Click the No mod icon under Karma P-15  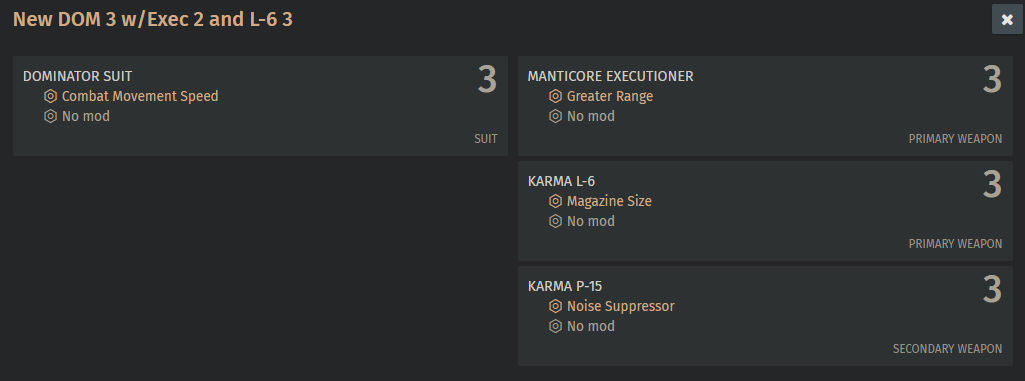556,325
